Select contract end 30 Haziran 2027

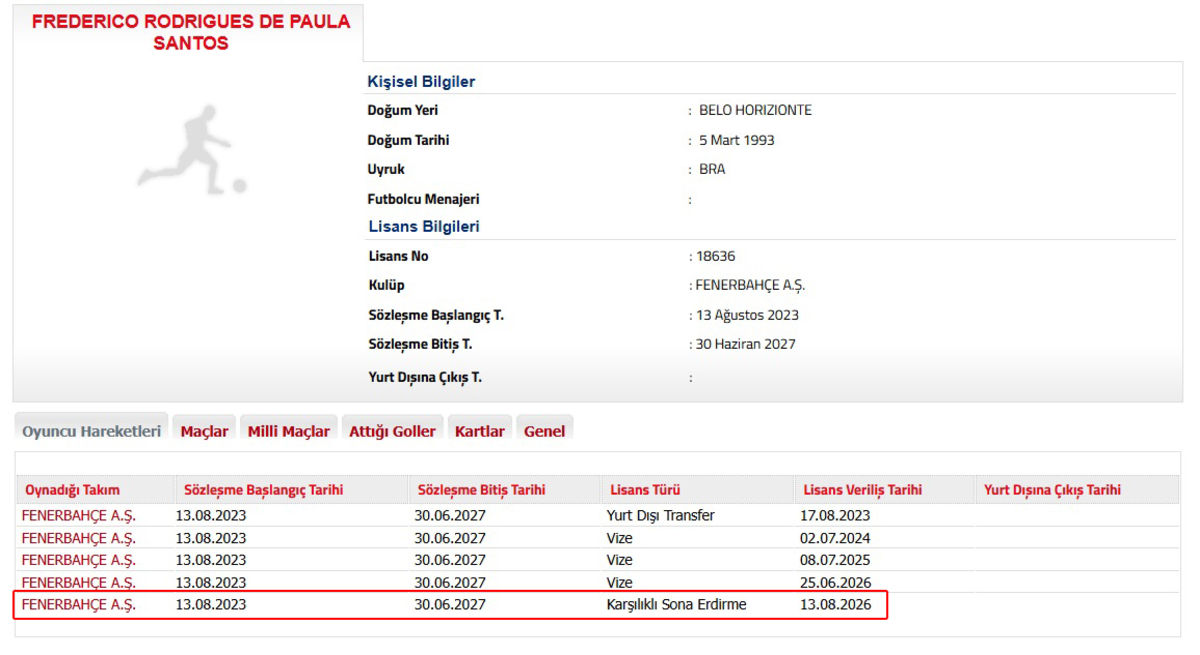click(x=745, y=344)
